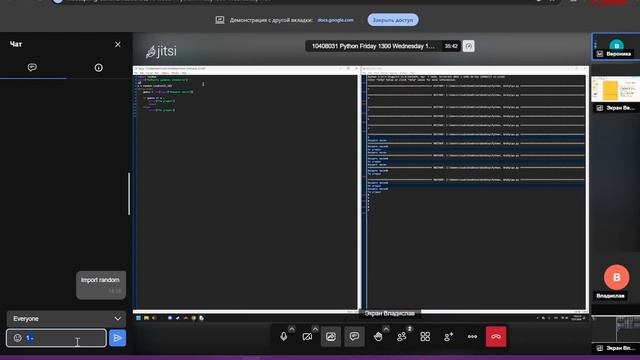Select Вероника participant thumbnail
640x360 pixels.
(x=616, y=47)
